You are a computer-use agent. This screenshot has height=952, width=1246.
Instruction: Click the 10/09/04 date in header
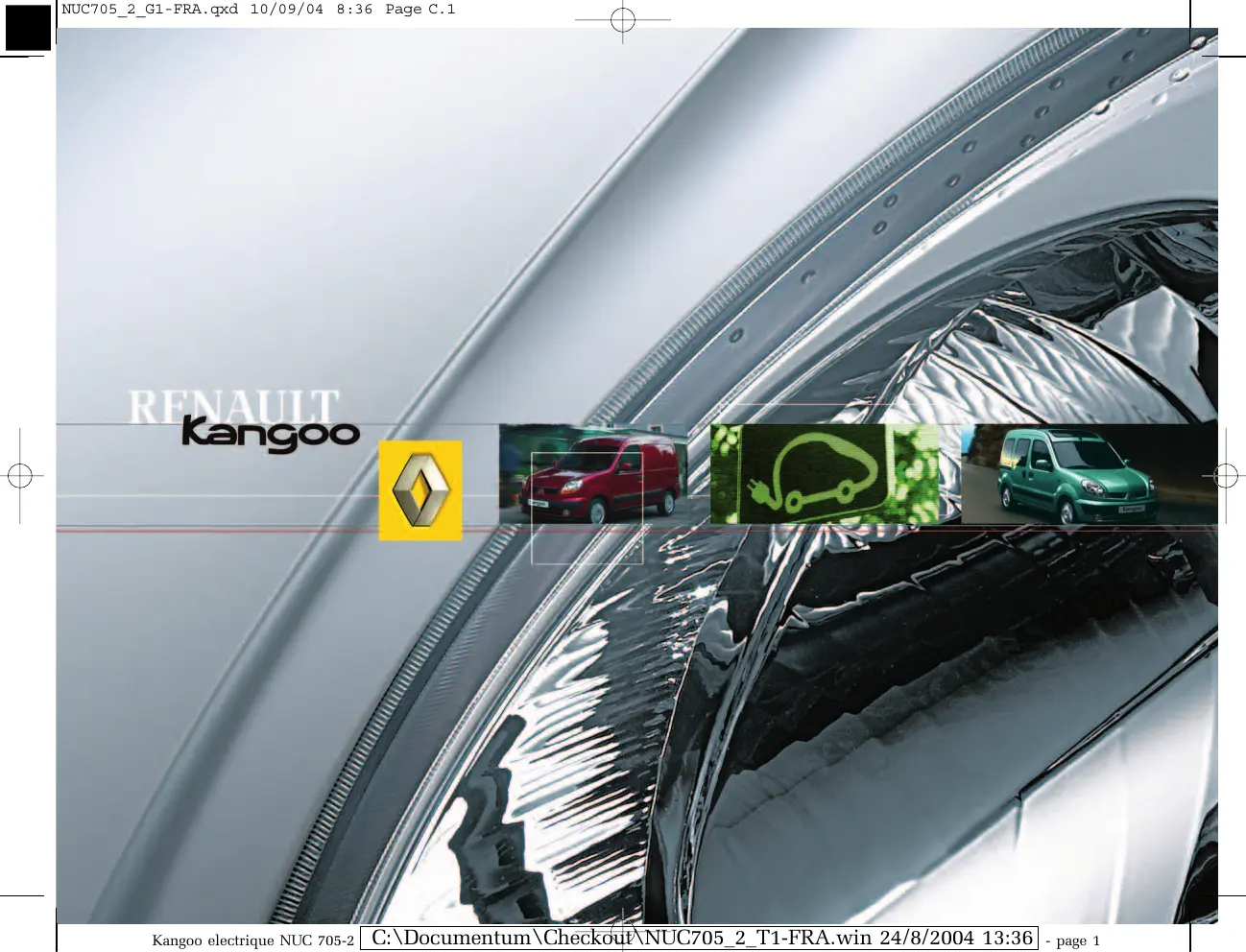(x=286, y=10)
